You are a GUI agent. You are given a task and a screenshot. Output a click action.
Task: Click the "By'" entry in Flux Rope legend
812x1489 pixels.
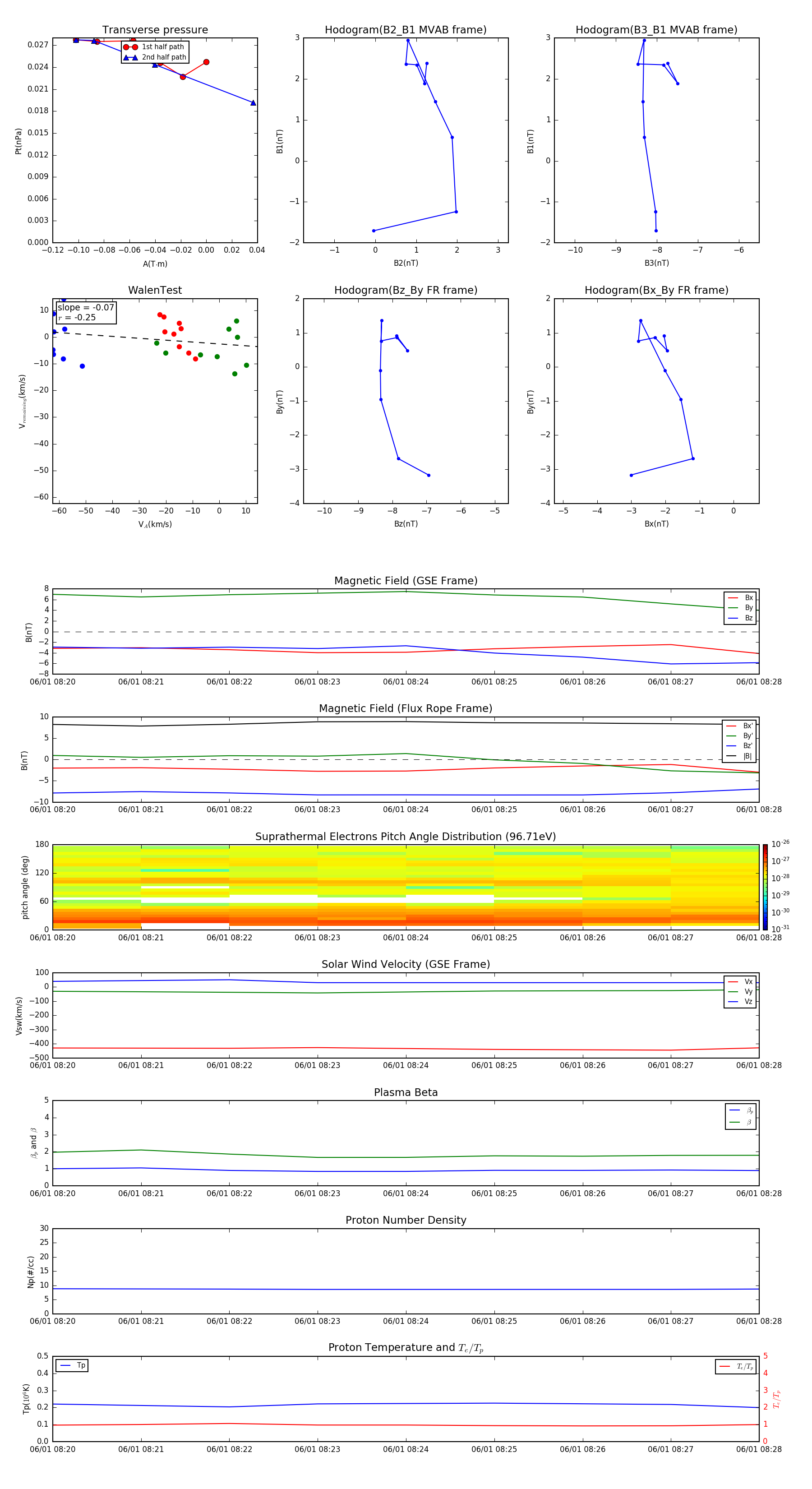739,736
